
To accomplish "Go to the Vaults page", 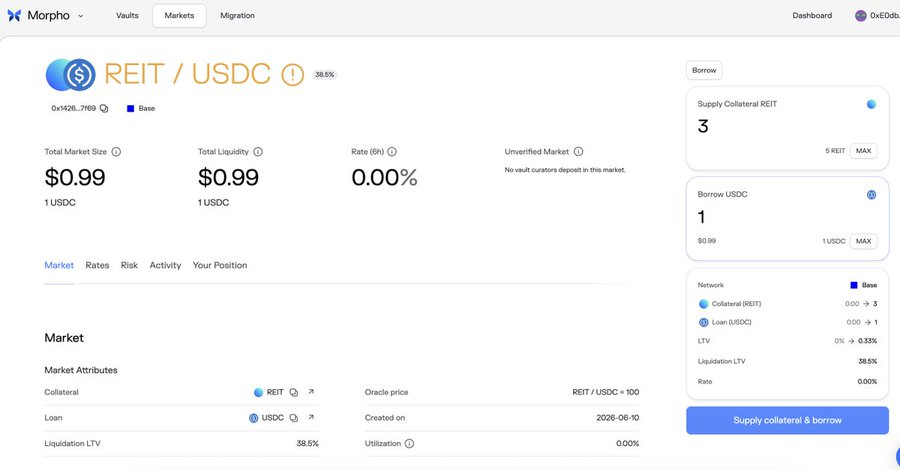I will 127,15.
